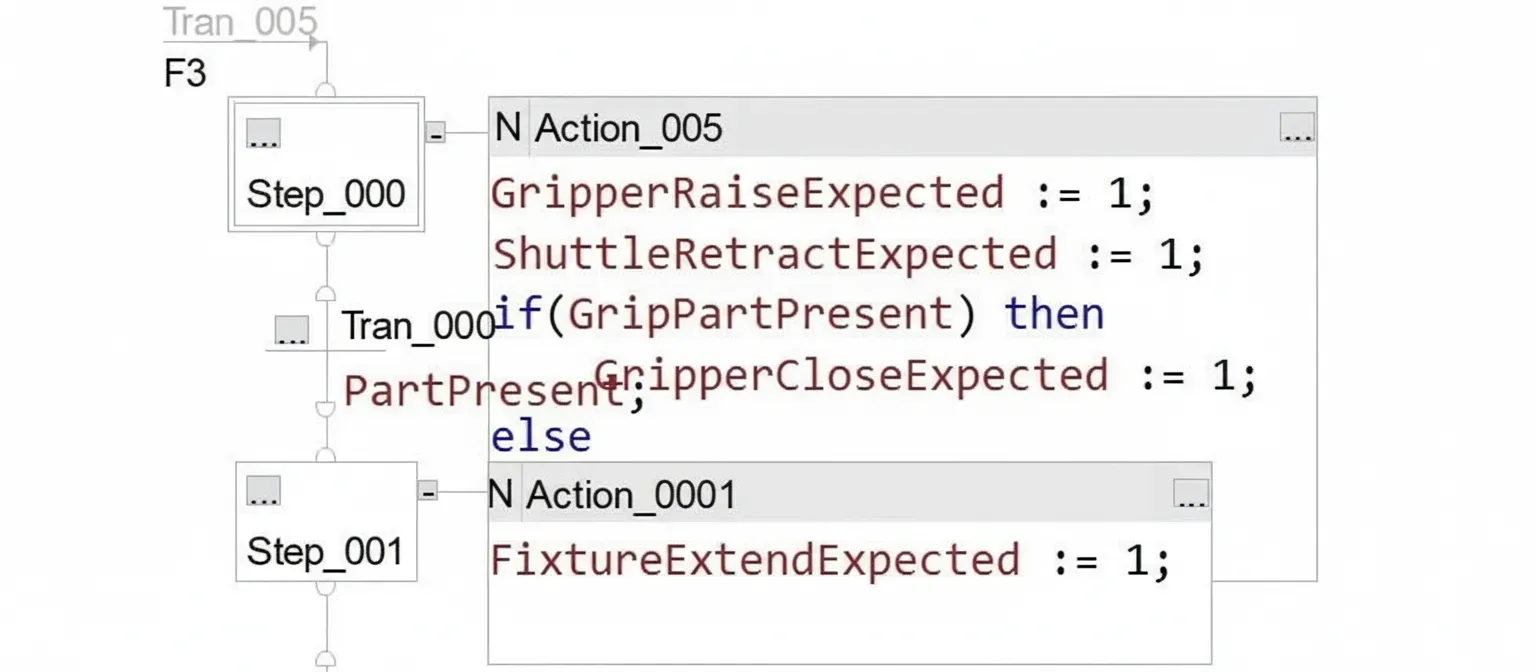
Task: Open the ellipsis menu on Action_005 header
Action: click(1297, 128)
